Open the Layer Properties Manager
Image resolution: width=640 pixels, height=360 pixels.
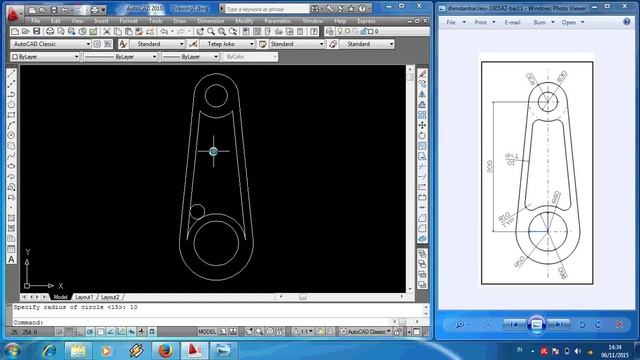(x=330, y=31)
